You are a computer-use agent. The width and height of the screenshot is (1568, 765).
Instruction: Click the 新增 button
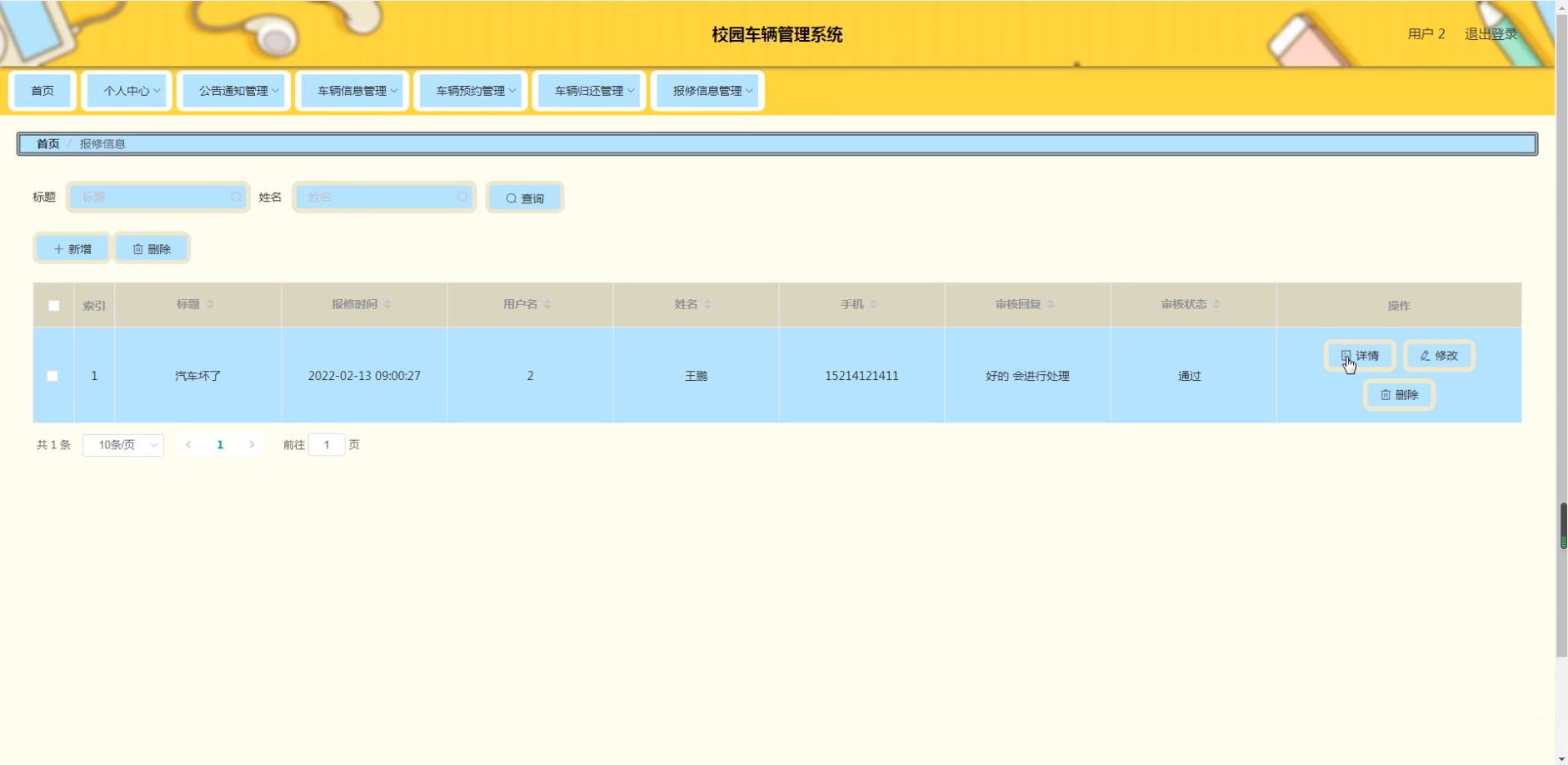pyautogui.click(x=72, y=248)
